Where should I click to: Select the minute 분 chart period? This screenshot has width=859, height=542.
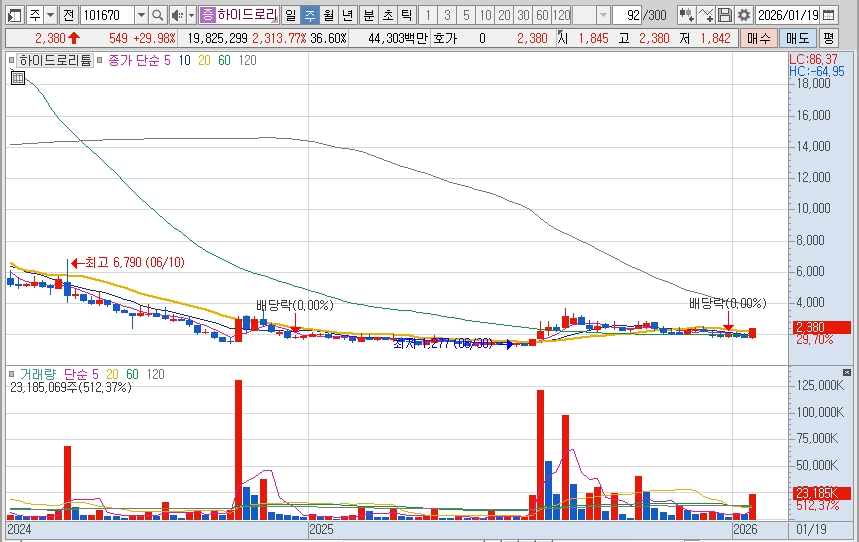[369, 15]
